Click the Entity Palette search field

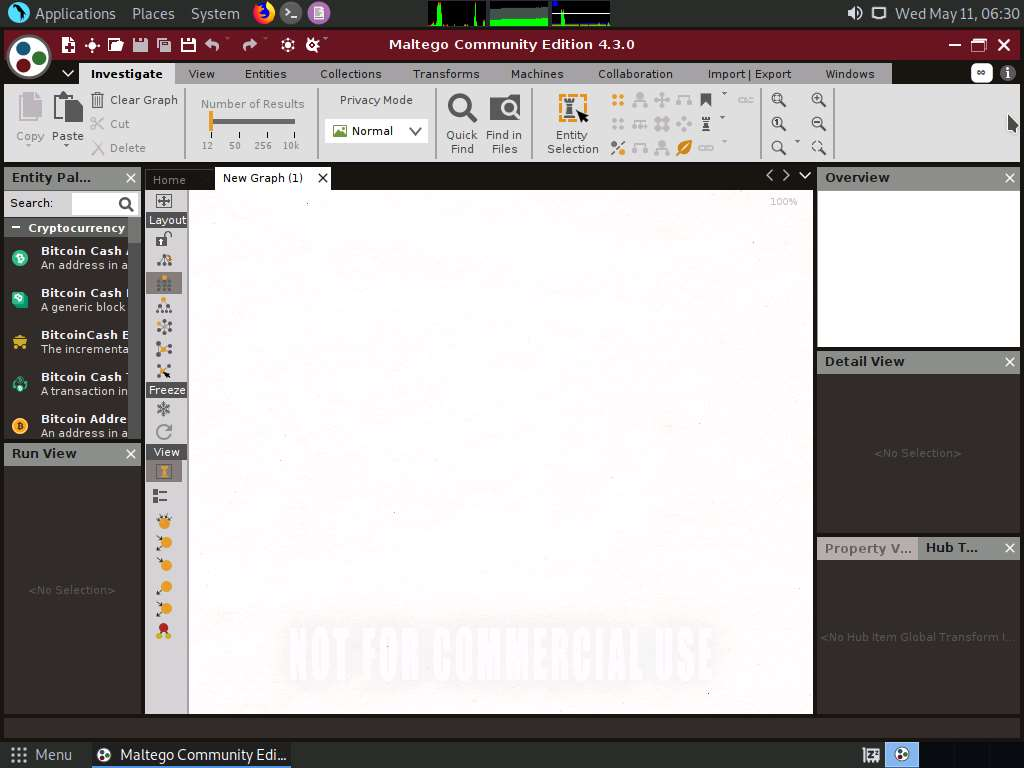click(x=93, y=204)
